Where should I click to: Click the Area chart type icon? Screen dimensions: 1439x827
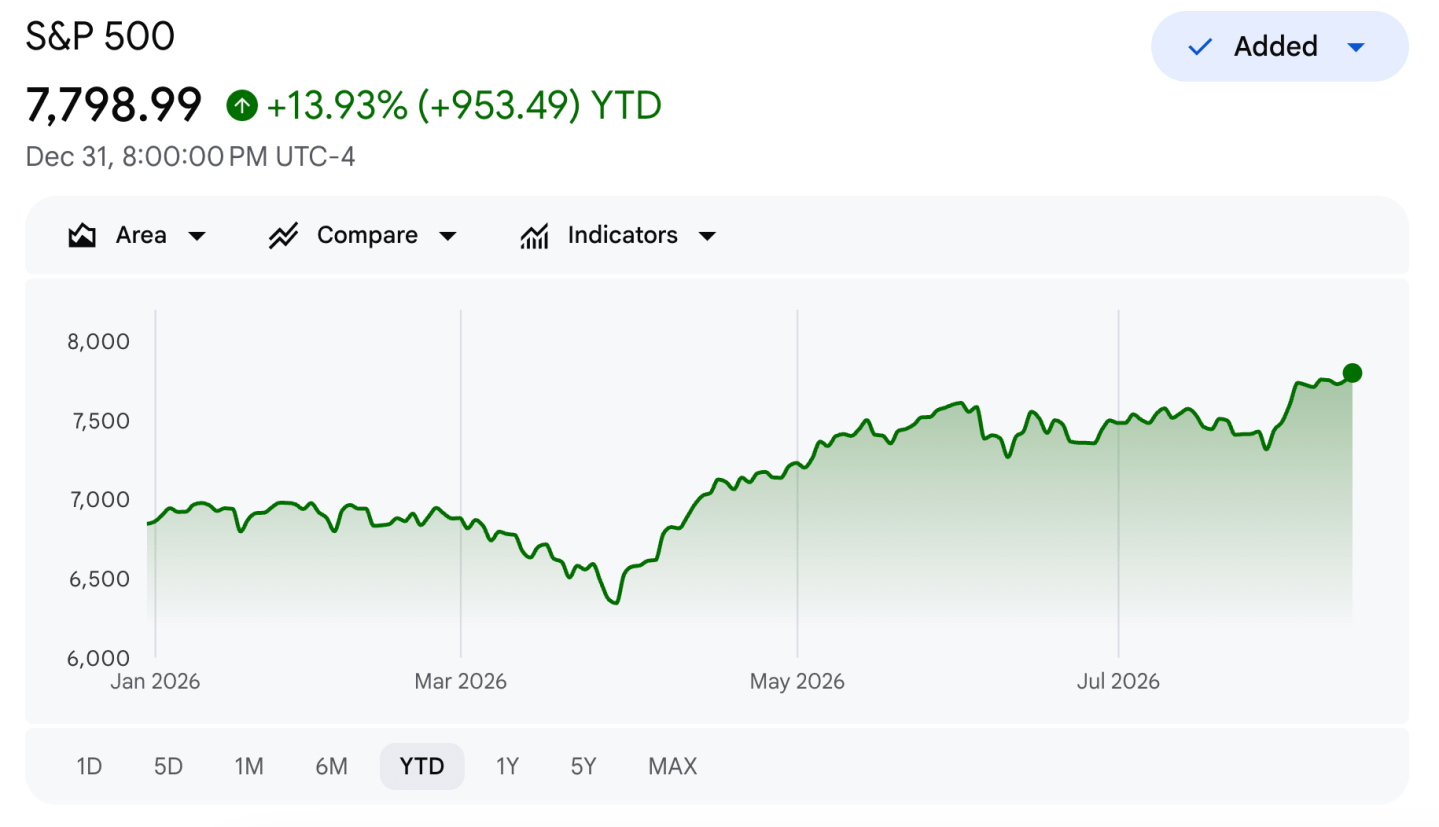(x=81, y=236)
